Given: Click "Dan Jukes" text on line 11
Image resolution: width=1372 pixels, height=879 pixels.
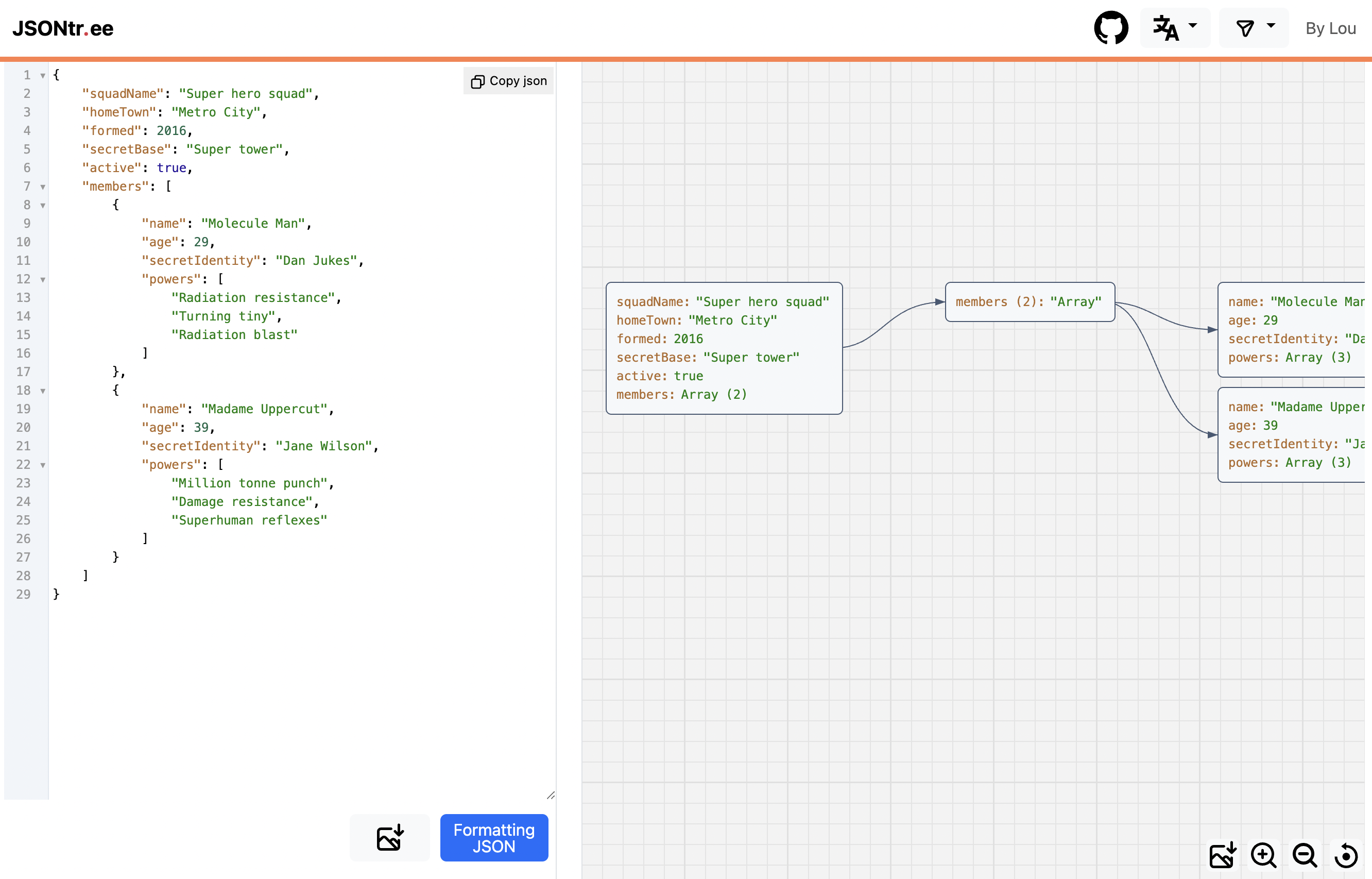Looking at the screenshot, I should (316, 261).
